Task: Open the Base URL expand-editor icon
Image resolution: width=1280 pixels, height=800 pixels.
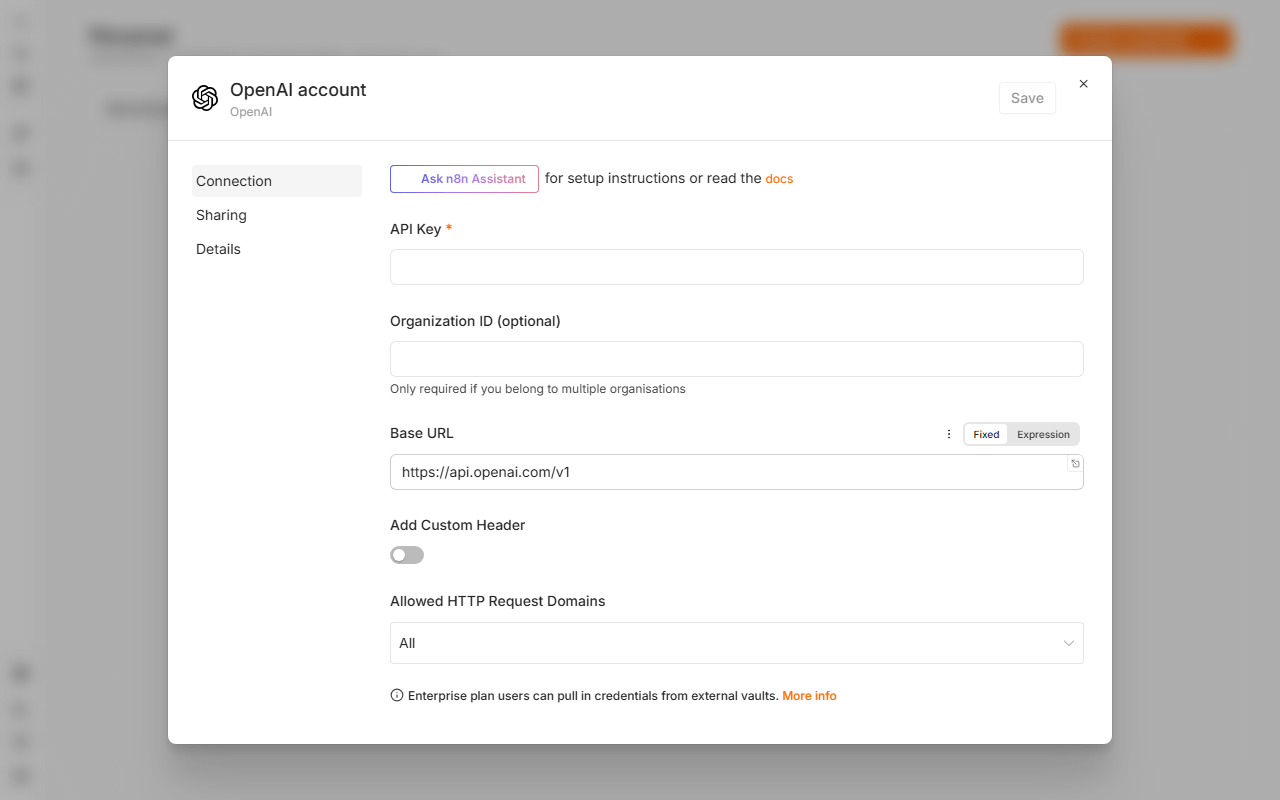Action: (1075, 464)
